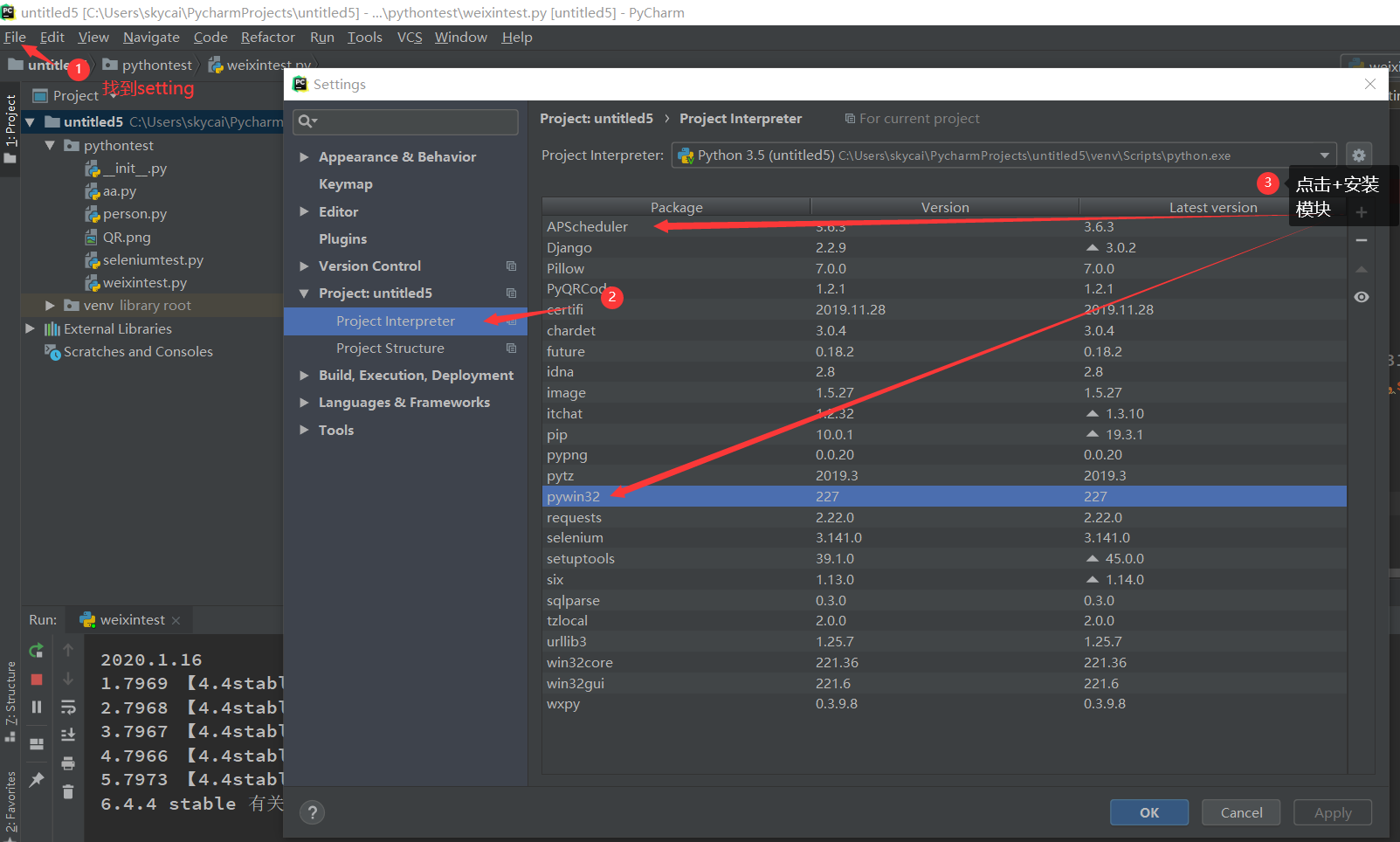Toggle show early releases eye icon

click(1362, 297)
